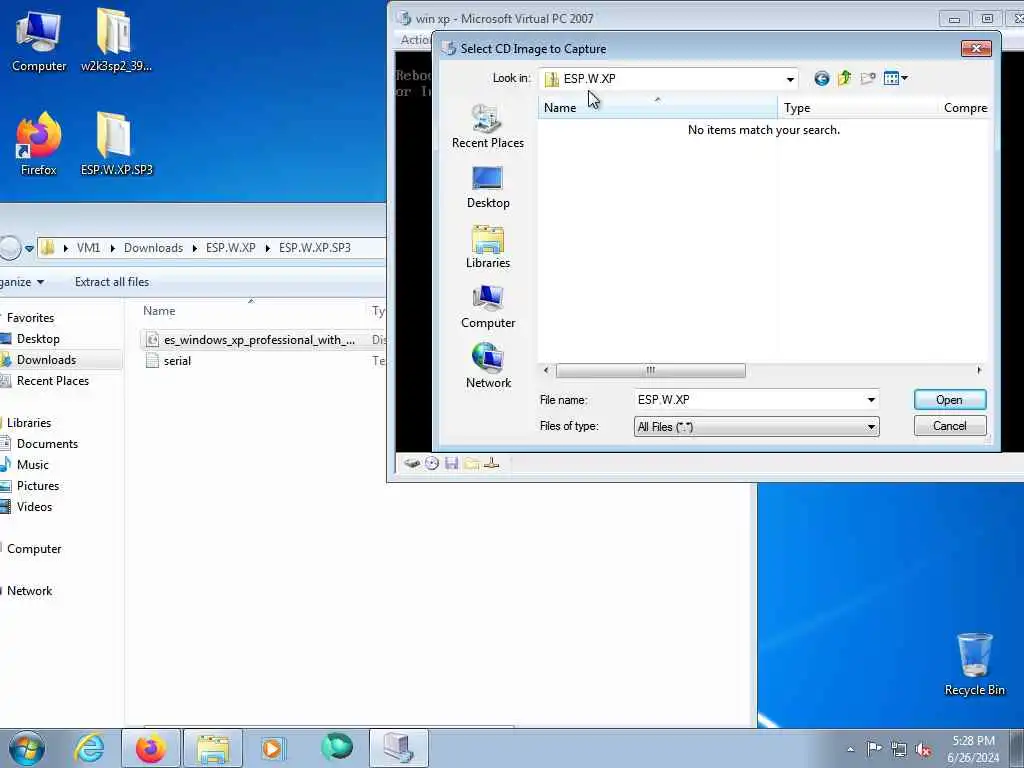This screenshot has height=768, width=1024.
Task: Create new folder in capture dialog
Action: tap(867, 79)
